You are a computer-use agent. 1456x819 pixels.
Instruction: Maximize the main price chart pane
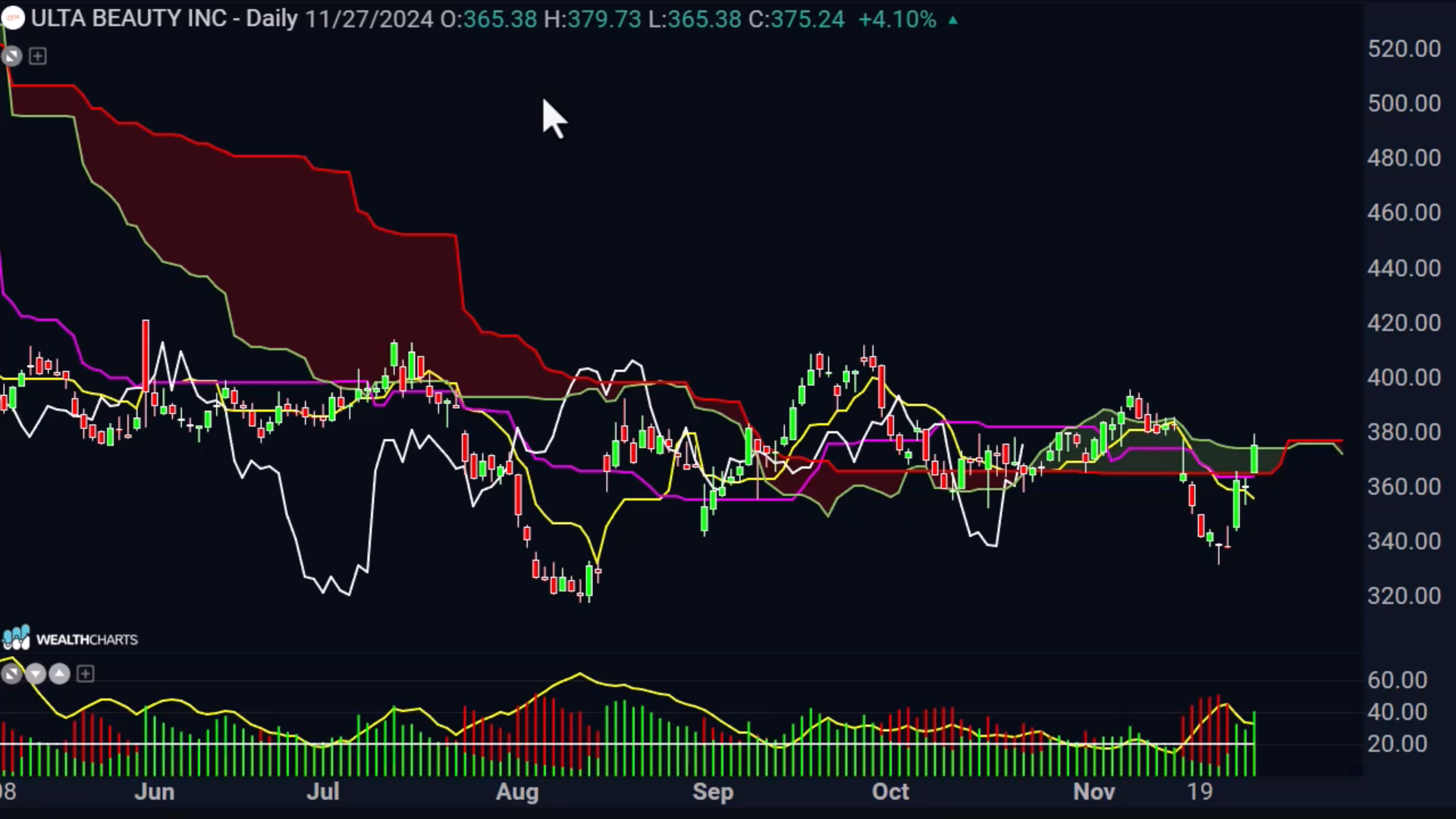[x=11, y=56]
